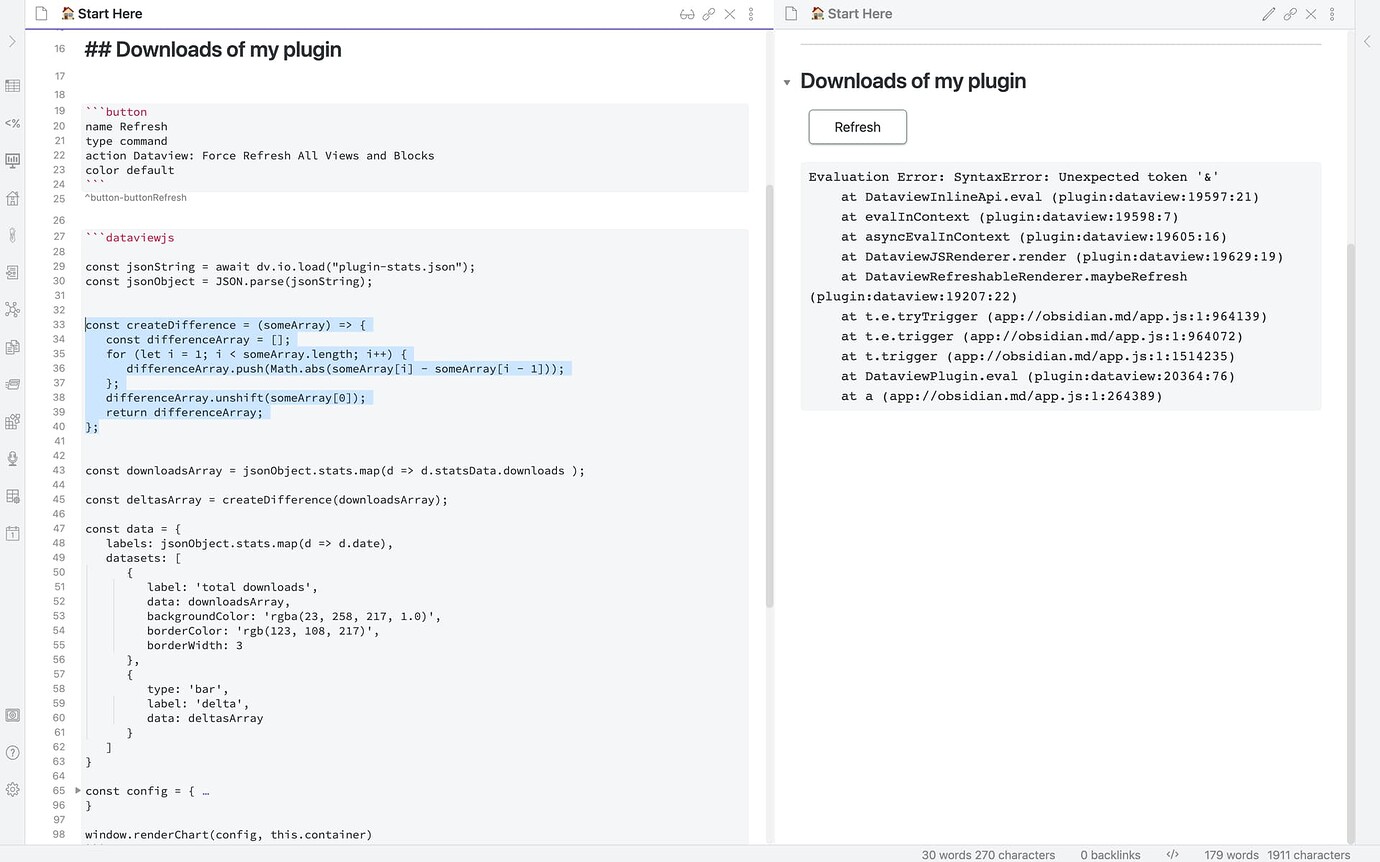This screenshot has height=862, width=1380.
Task: Collapse the right sidebar with chevron
Action: tap(1367, 41)
